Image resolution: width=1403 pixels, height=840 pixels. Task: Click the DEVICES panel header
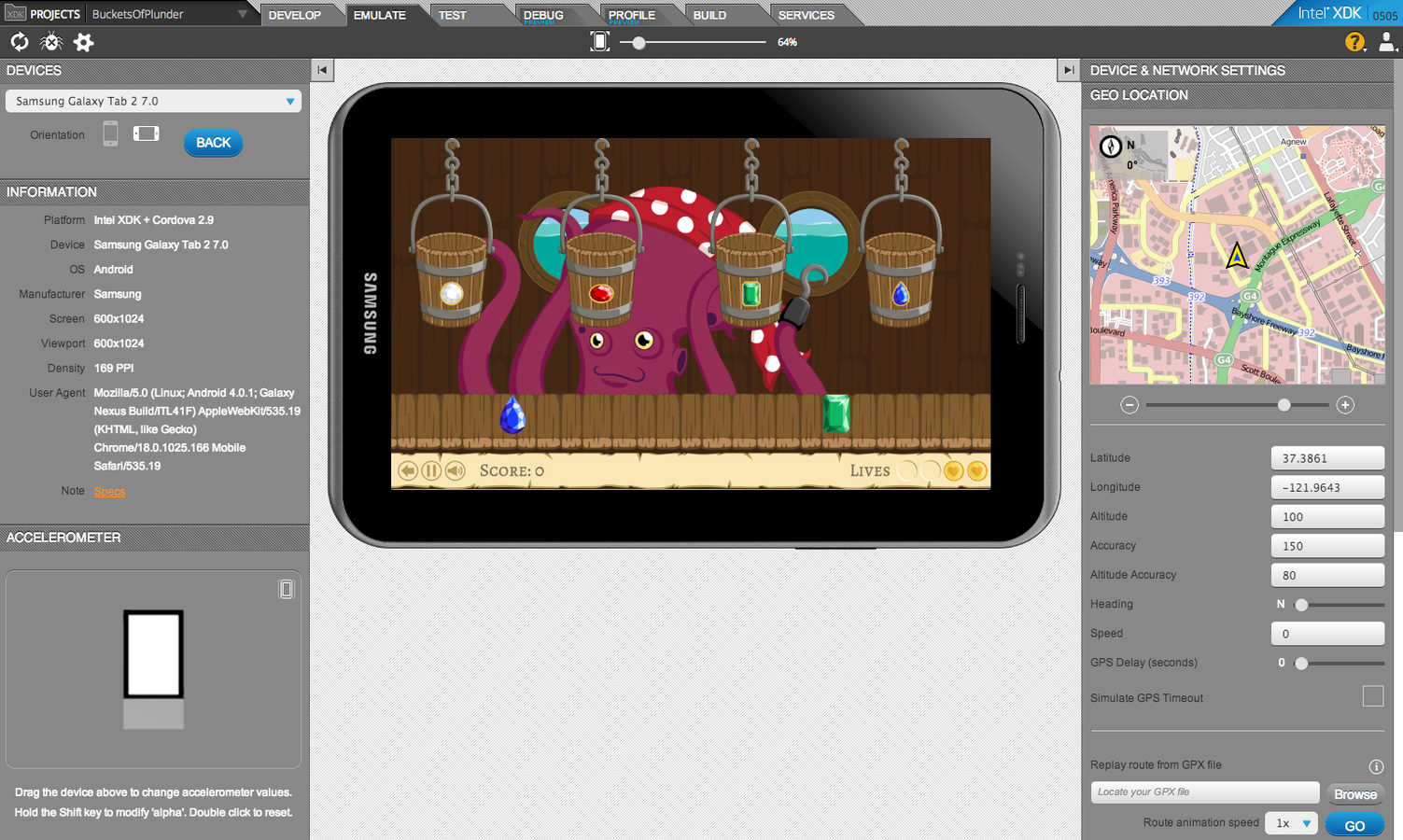coord(154,71)
